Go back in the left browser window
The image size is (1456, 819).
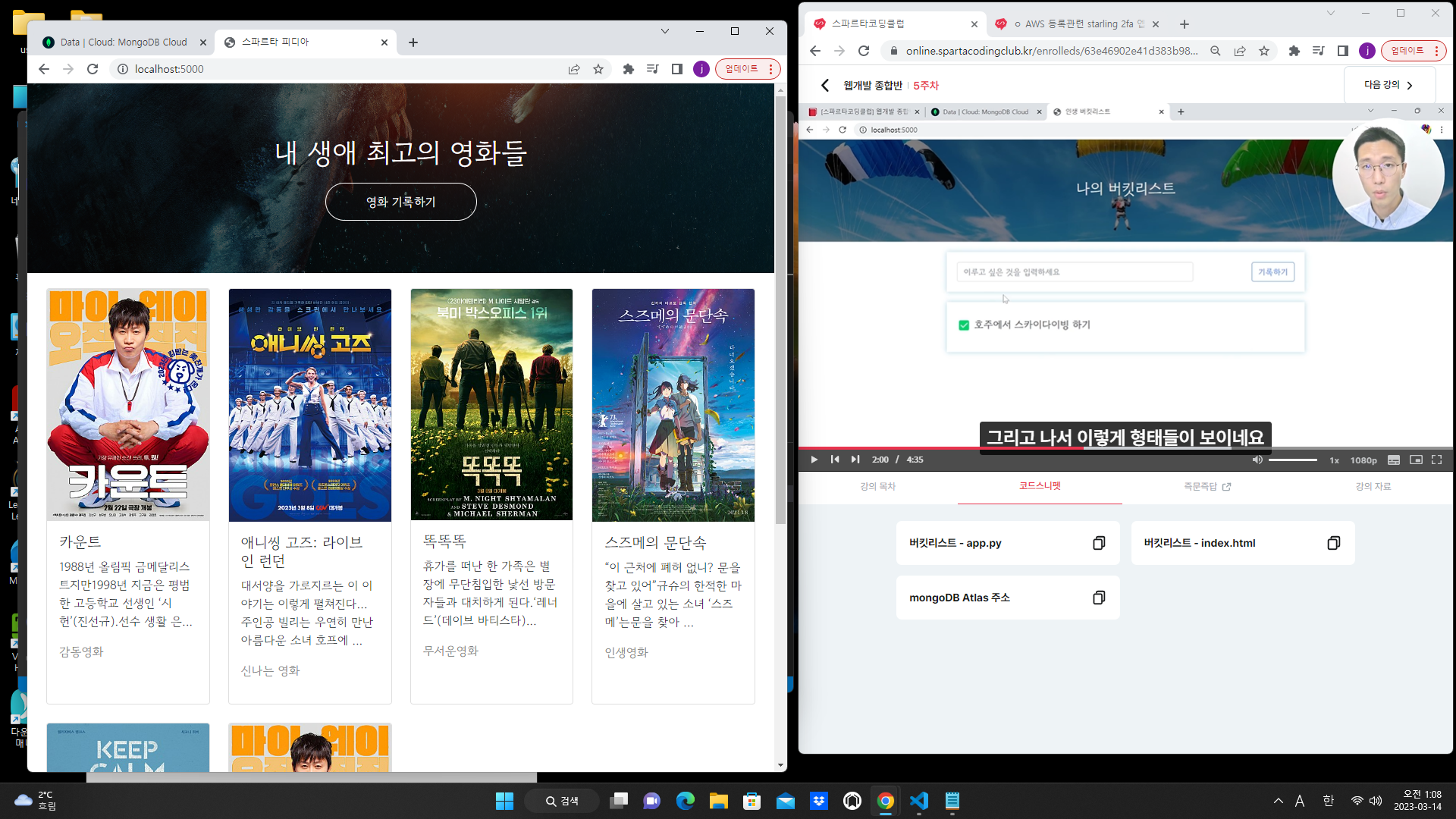[44, 69]
